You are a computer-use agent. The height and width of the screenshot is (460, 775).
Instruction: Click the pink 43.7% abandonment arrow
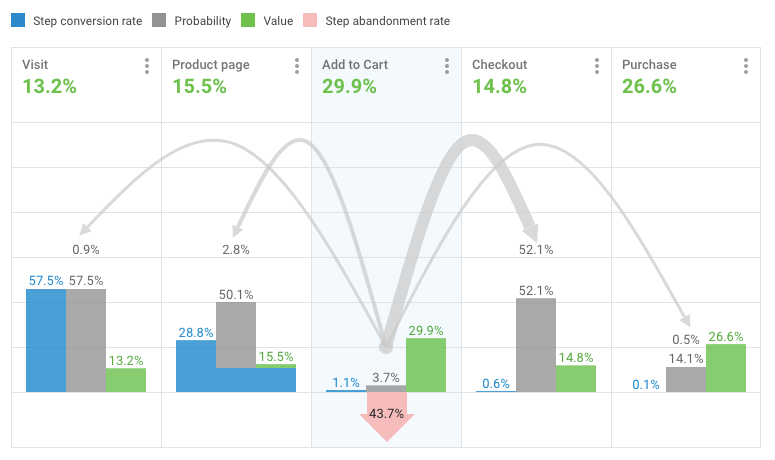(x=387, y=416)
